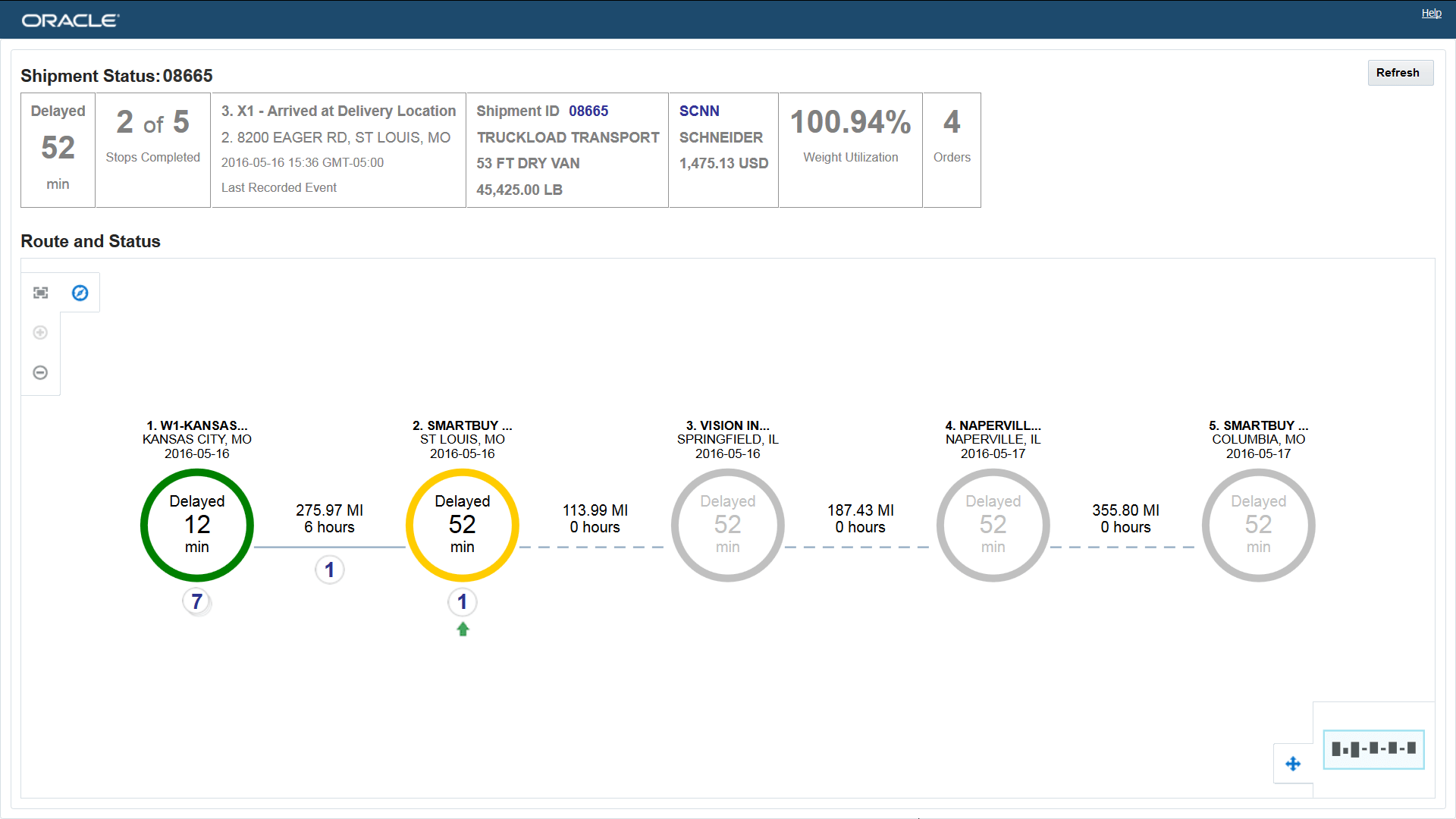This screenshot has width=1456, height=819.
Task: Zoom out with the minus icon
Action: [41, 372]
